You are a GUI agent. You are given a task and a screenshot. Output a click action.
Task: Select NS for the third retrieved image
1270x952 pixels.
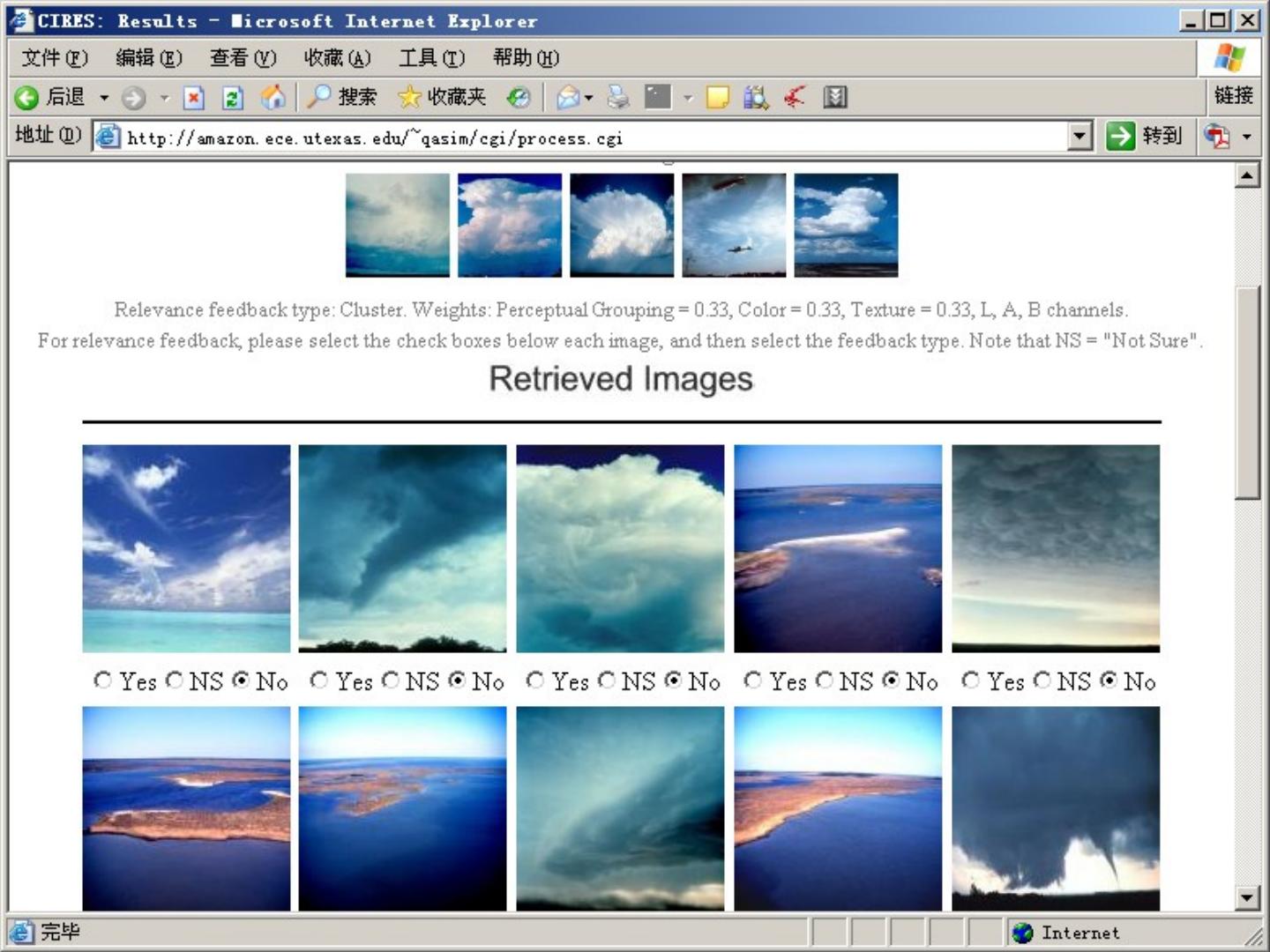click(x=607, y=681)
